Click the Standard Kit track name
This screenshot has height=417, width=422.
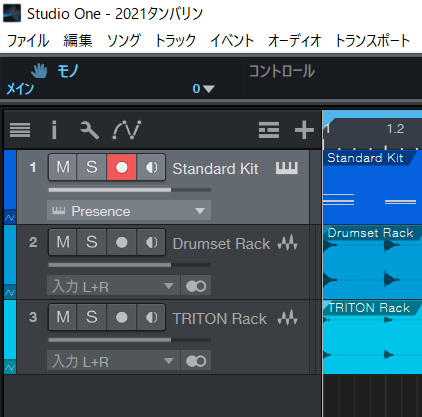coord(215,169)
